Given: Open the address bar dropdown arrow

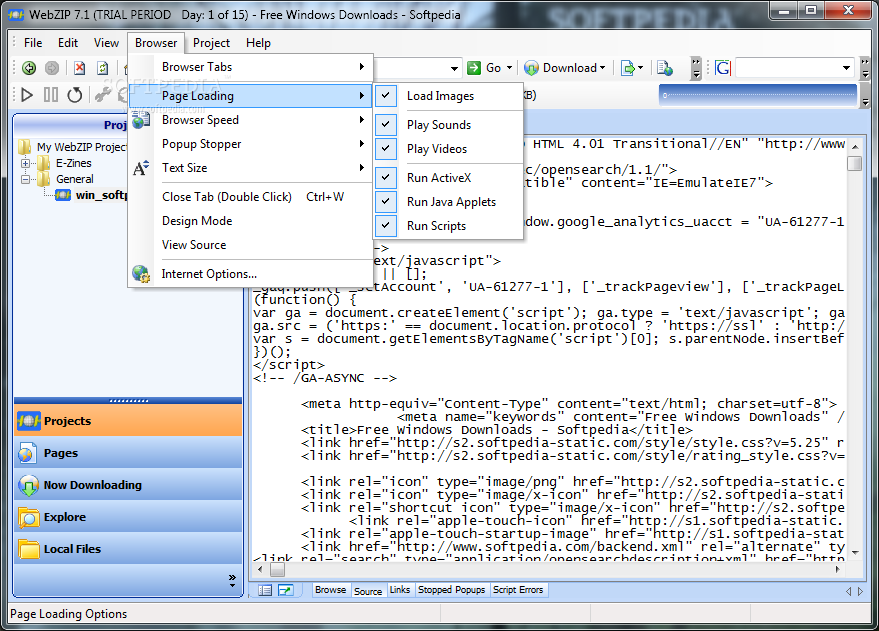Looking at the screenshot, I should point(454,68).
